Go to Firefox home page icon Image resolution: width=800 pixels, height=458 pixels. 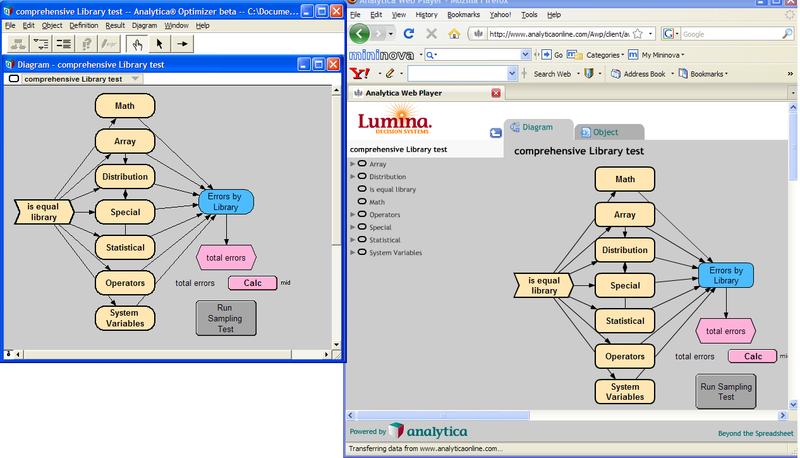tap(454, 34)
